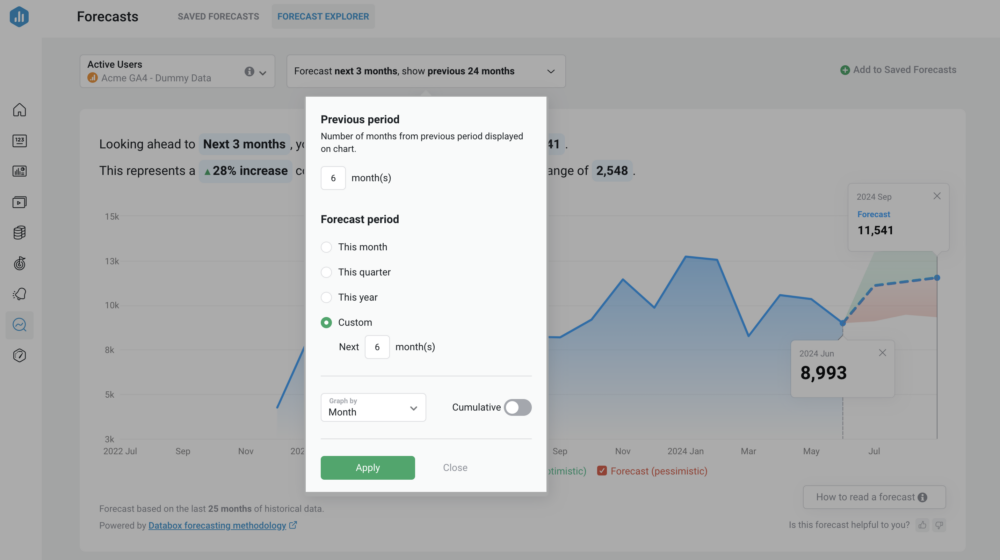Select the Forecasts sidebar icon
This screenshot has width=1000, height=560.
click(20, 325)
